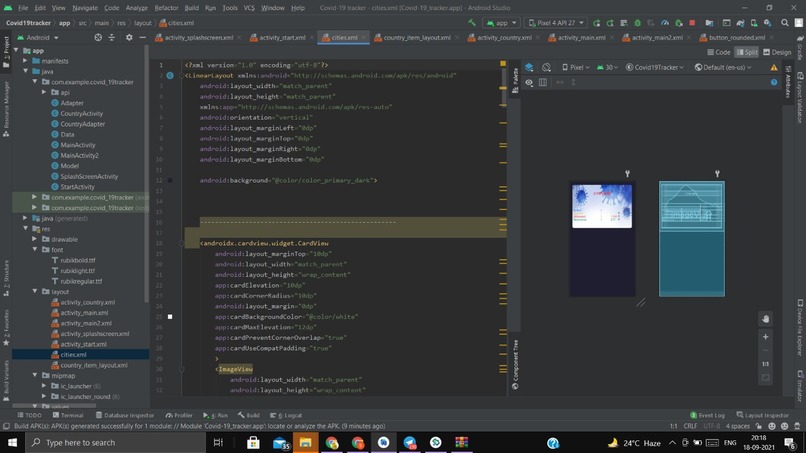Open the Terminal tool window

[x=68, y=415]
